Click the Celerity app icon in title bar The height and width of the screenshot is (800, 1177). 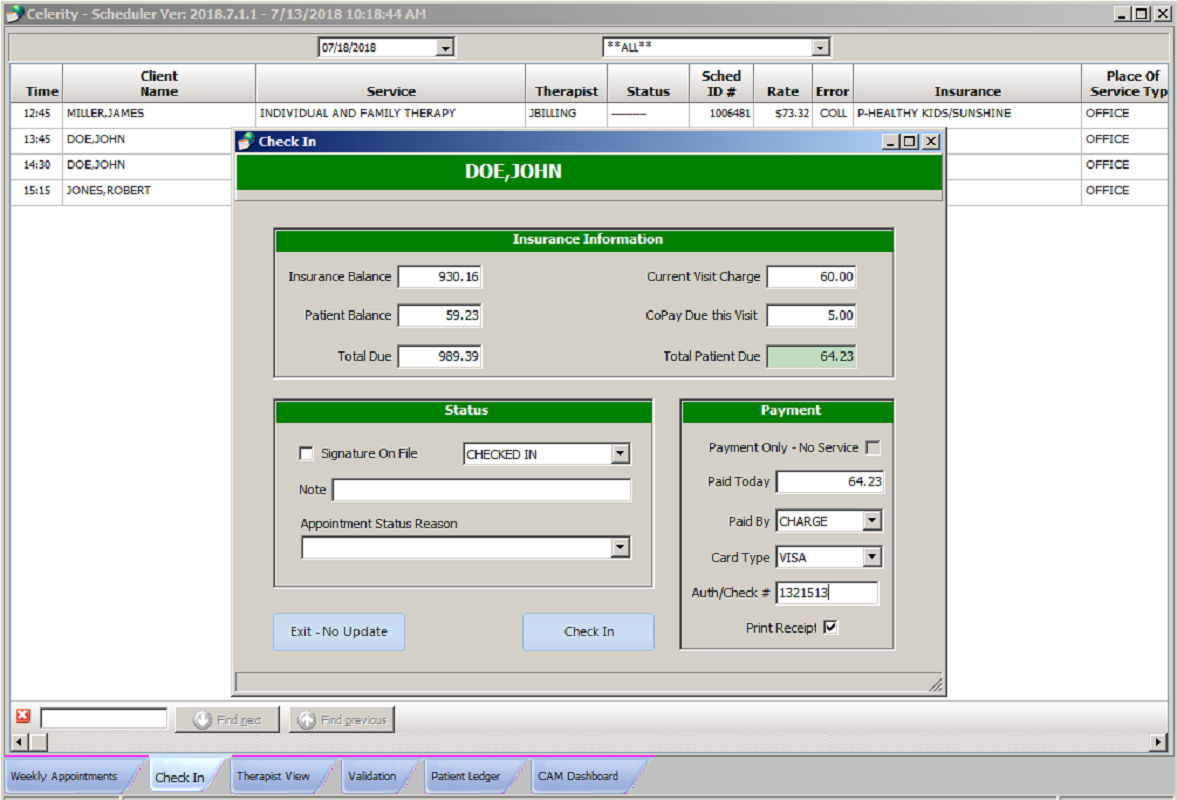[14, 14]
